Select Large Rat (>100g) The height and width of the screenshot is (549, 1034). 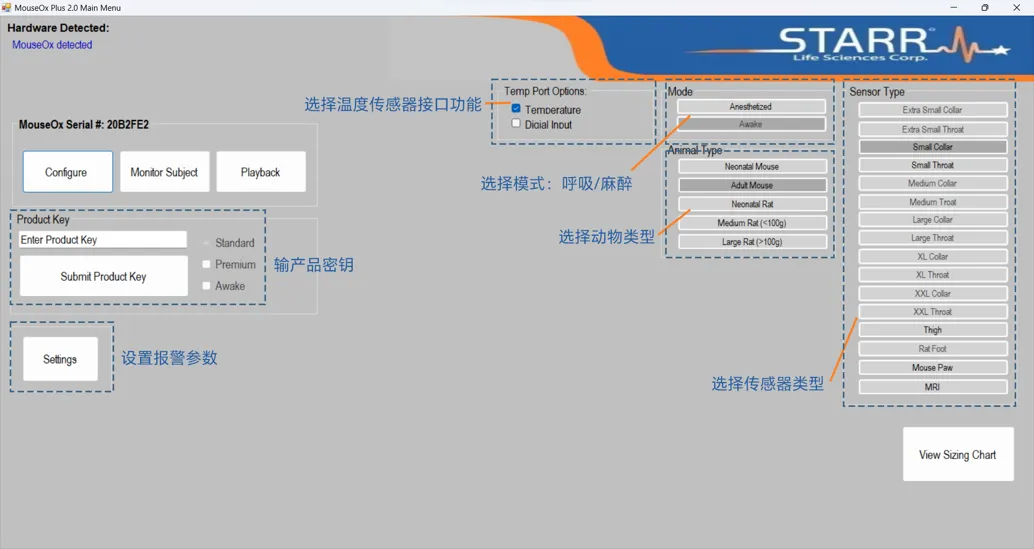[752, 242]
